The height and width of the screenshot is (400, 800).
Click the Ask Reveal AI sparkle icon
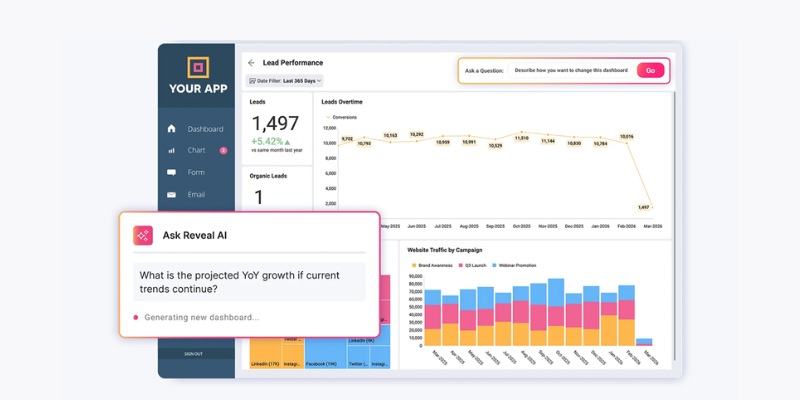pos(143,235)
